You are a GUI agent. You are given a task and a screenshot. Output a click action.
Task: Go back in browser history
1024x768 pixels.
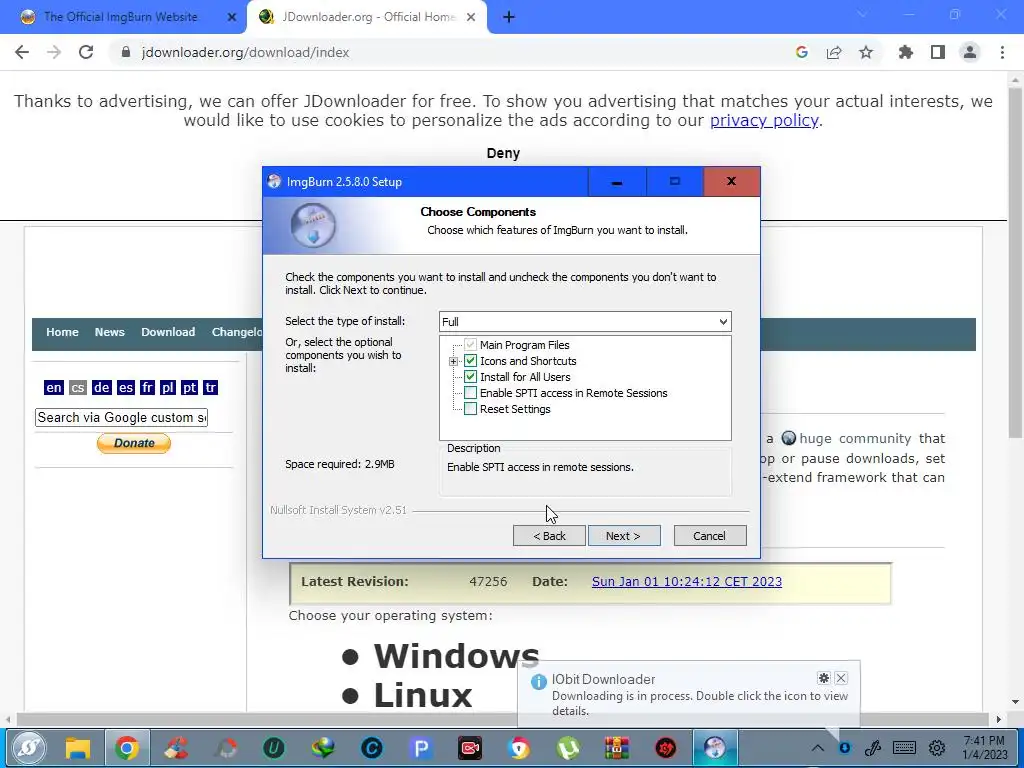22,52
